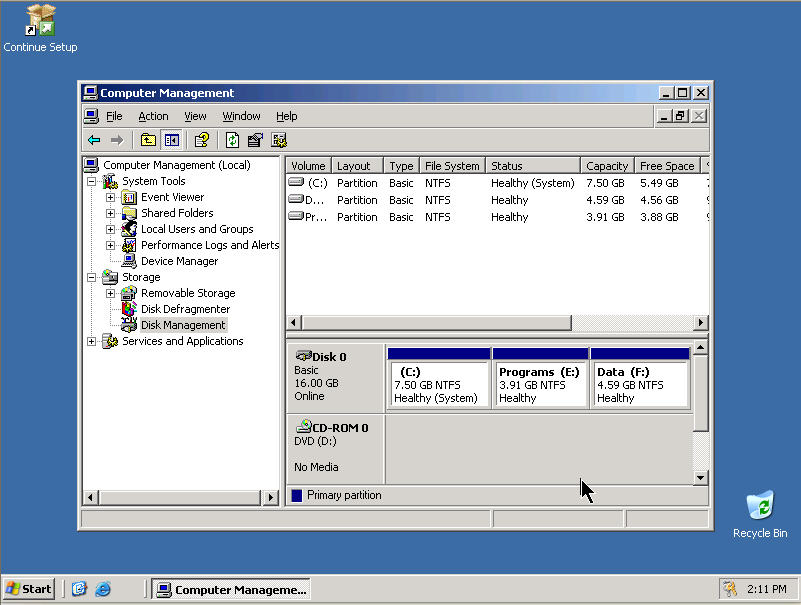This screenshot has width=801, height=605.
Task: Expand the Removable Storage node
Action: (x=110, y=293)
